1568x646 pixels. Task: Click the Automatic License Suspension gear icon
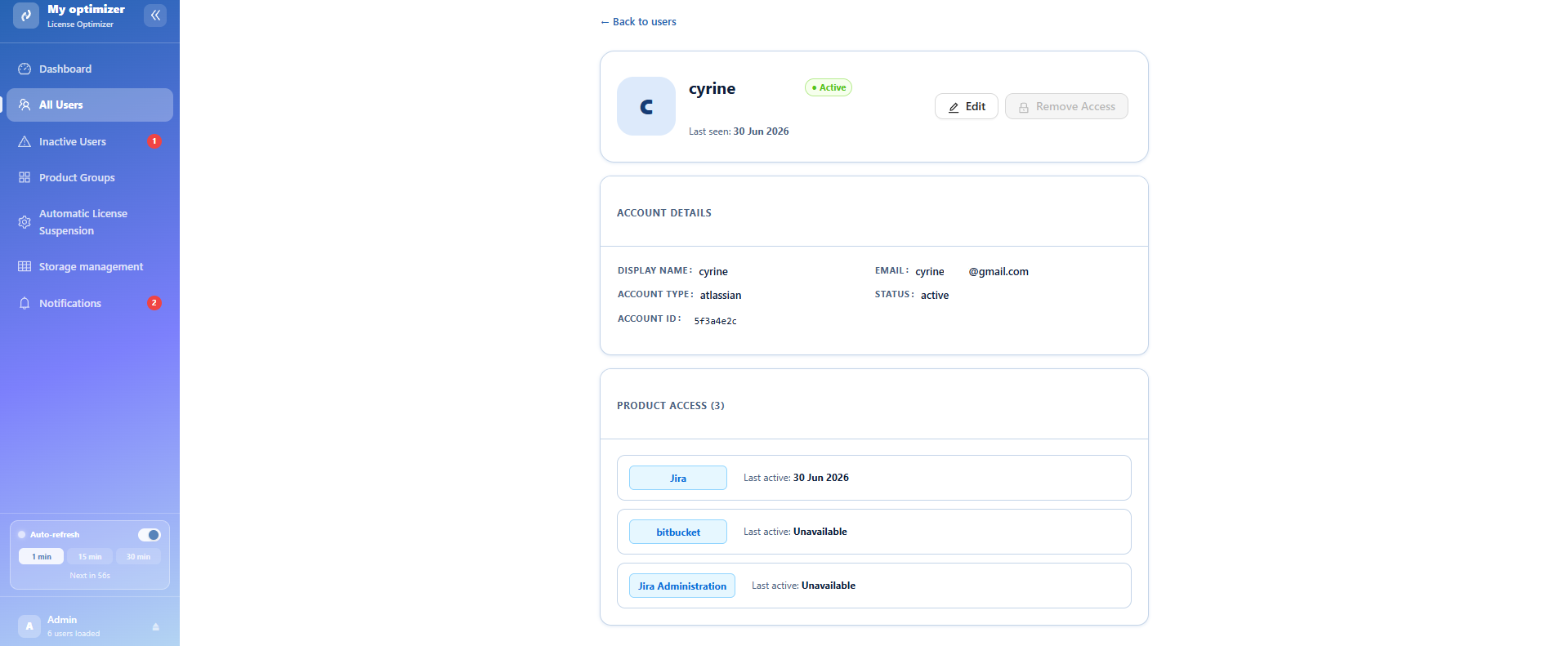point(25,222)
